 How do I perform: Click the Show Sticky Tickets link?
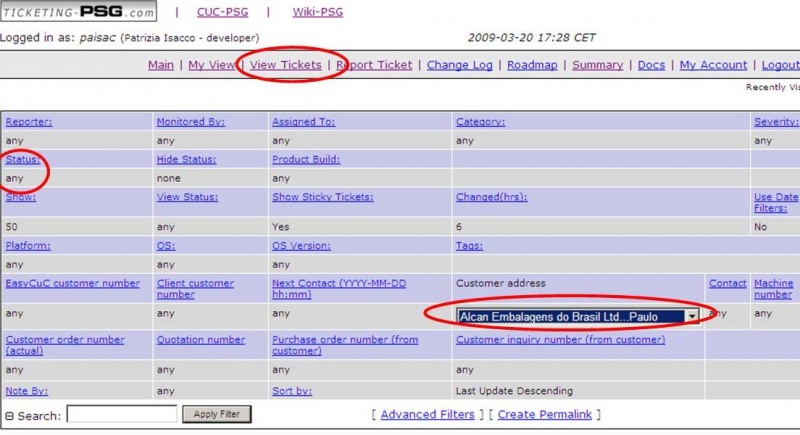(322, 197)
